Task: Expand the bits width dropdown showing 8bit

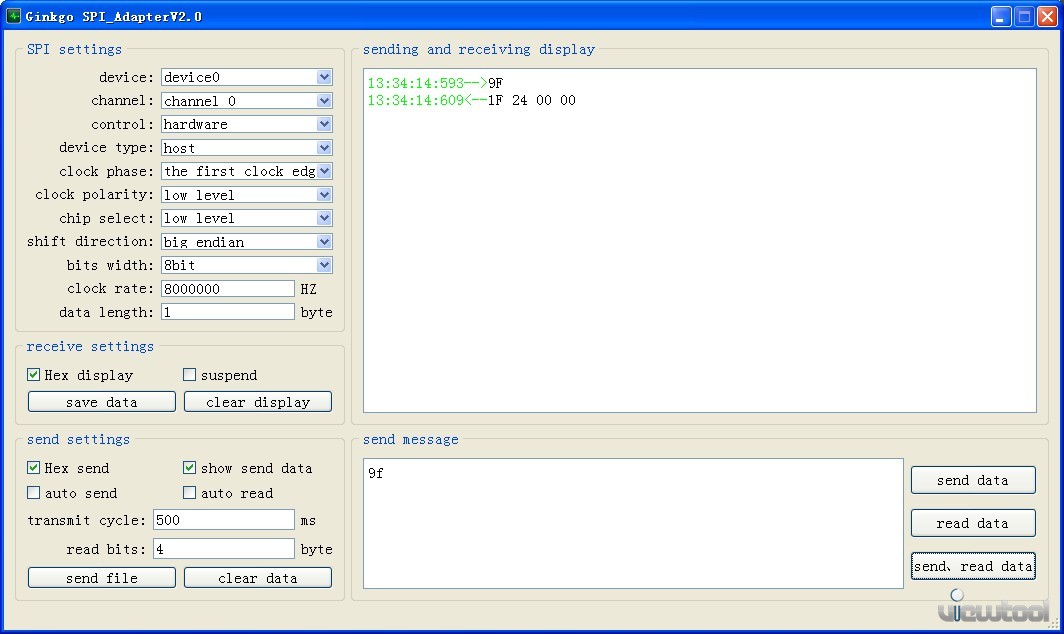Action: pos(246,265)
